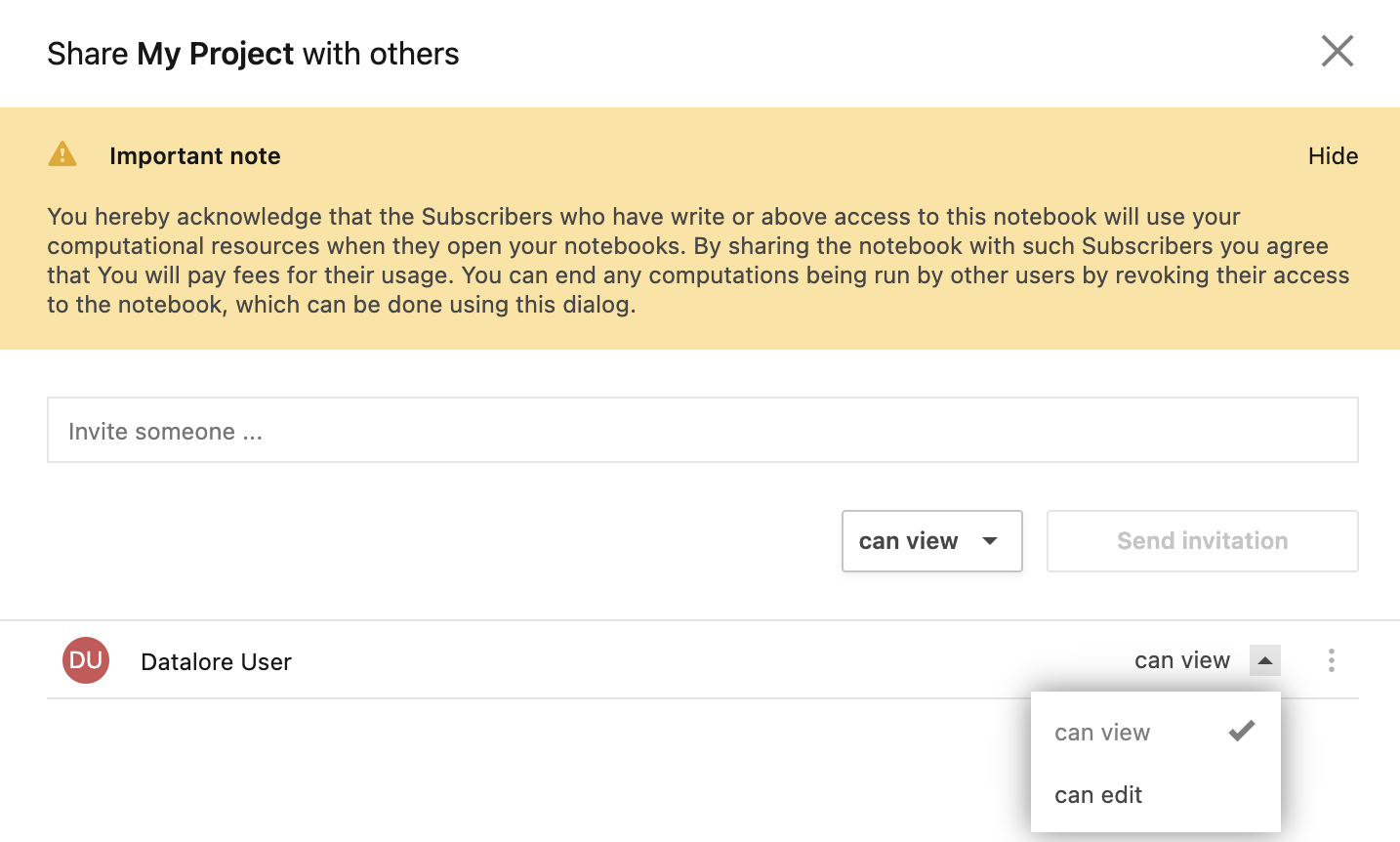Click the words with others in title
This screenshot has height=842, width=1400.
pos(381,54)
